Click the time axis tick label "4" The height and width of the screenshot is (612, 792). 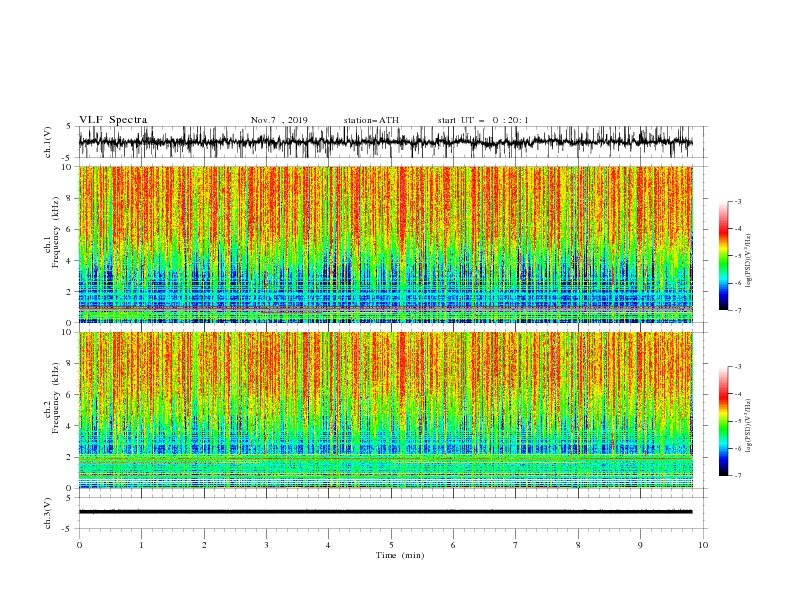tap(328, 545)
